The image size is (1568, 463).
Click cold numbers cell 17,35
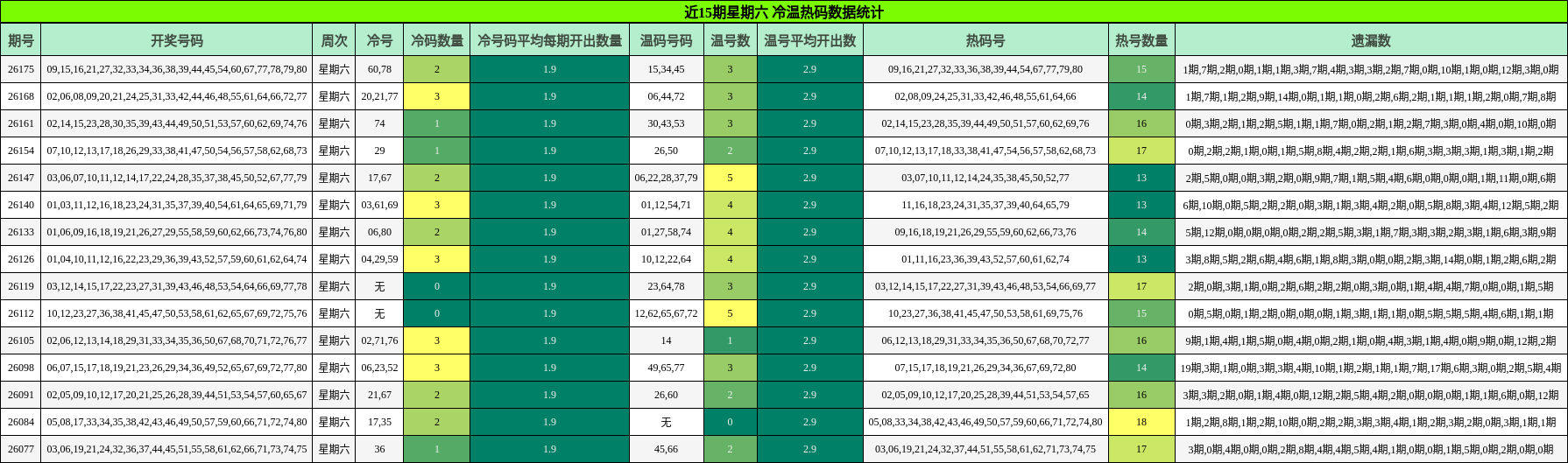(x=379, y=422)
